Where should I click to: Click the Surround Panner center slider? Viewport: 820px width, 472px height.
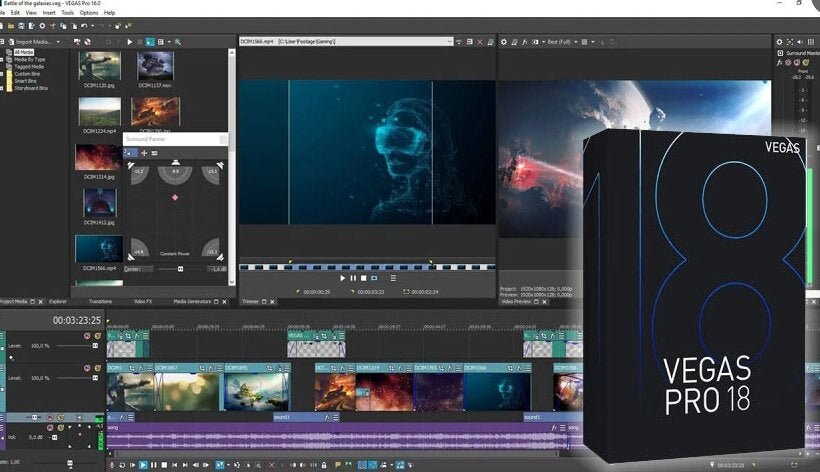pos(180,269)
